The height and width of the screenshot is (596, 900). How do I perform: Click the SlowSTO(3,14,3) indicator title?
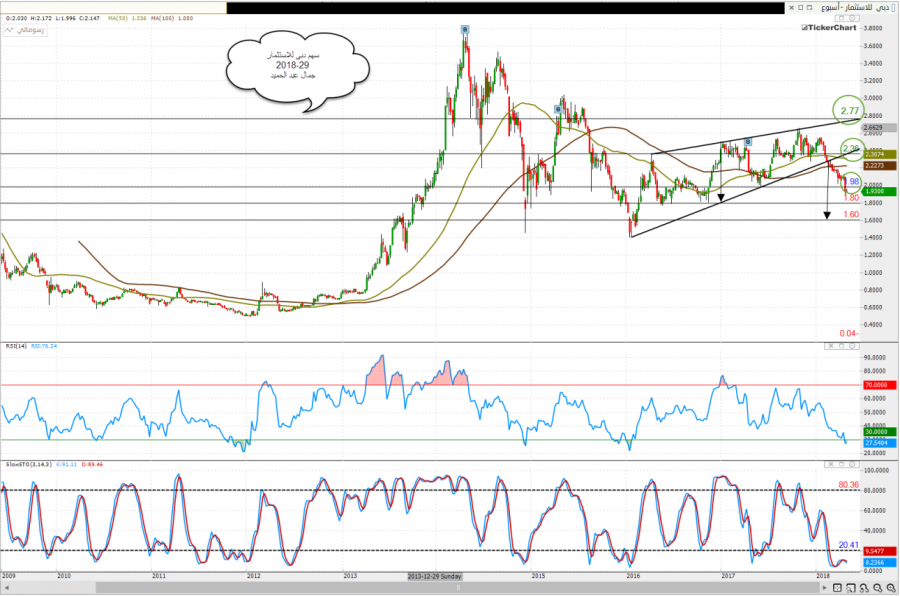coord(29,464)
